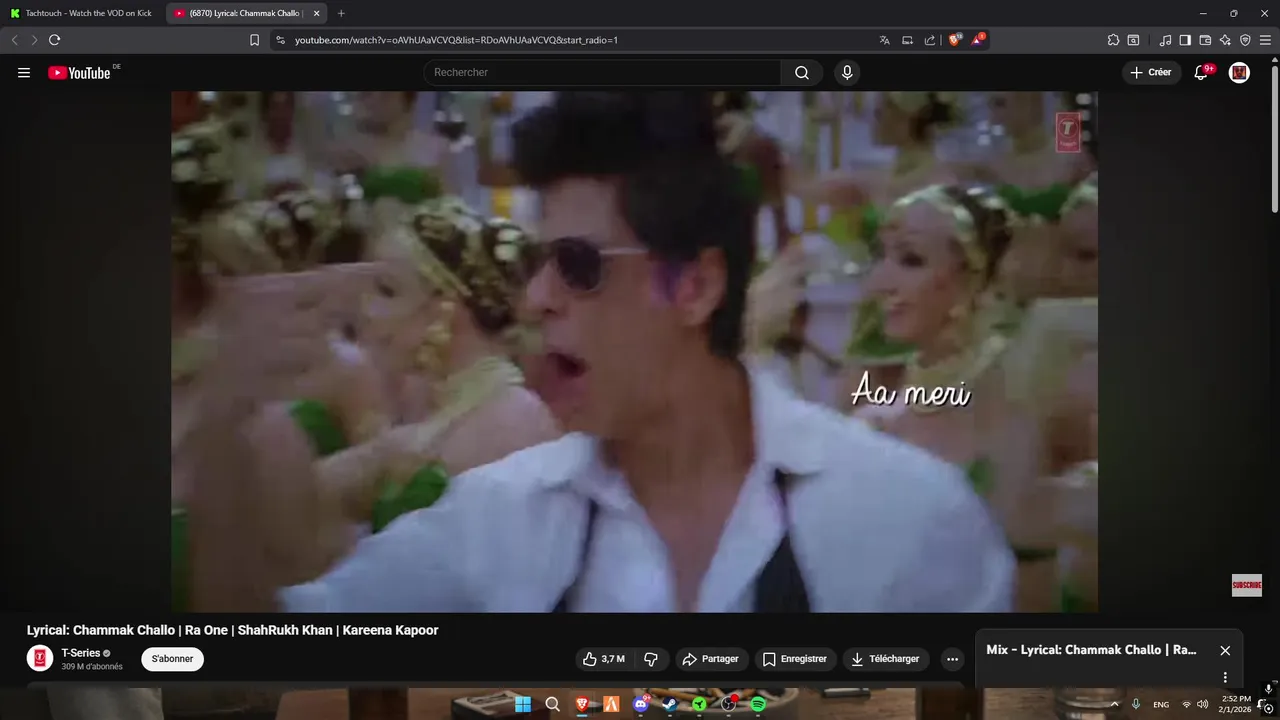This screenshot has width=1280, height=720.
Task: Subscribe with the S'abonner button
Action: click(x=172, y=659)
